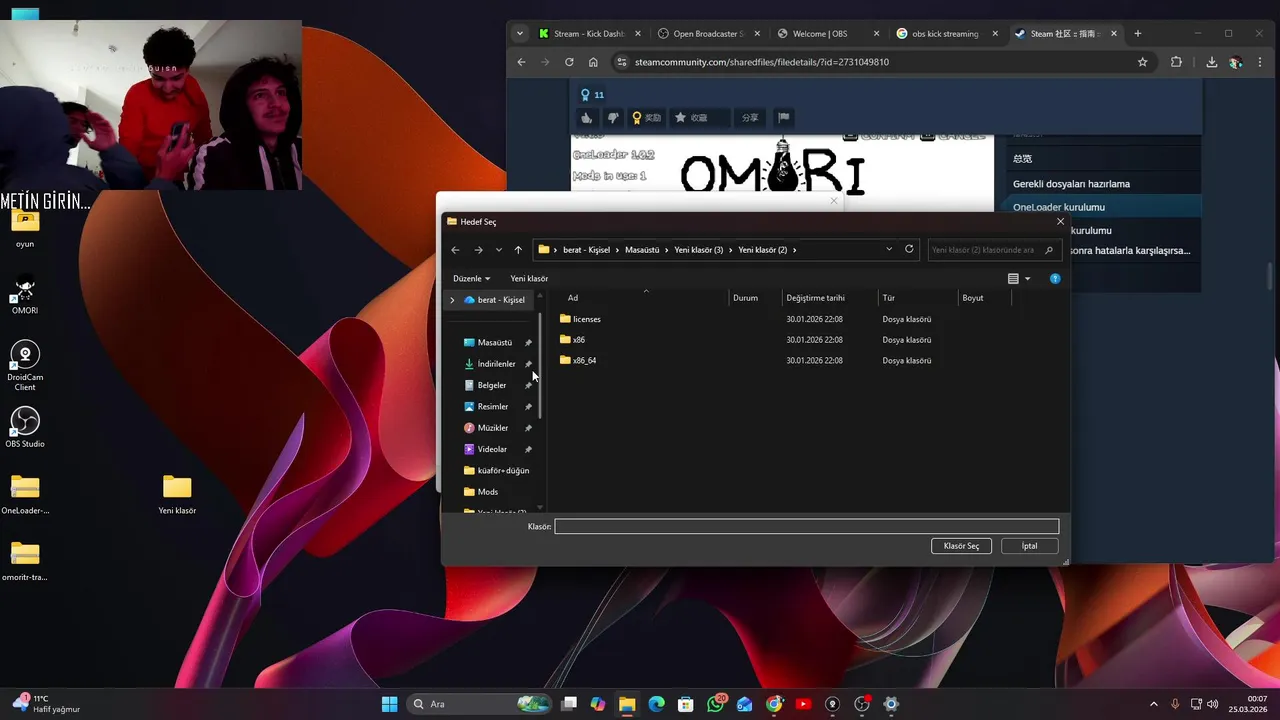Image resolution: width=1280 pixels, height=720 pixels.
Task: Open Mods folder in sidebar
Action: [487, 492]
